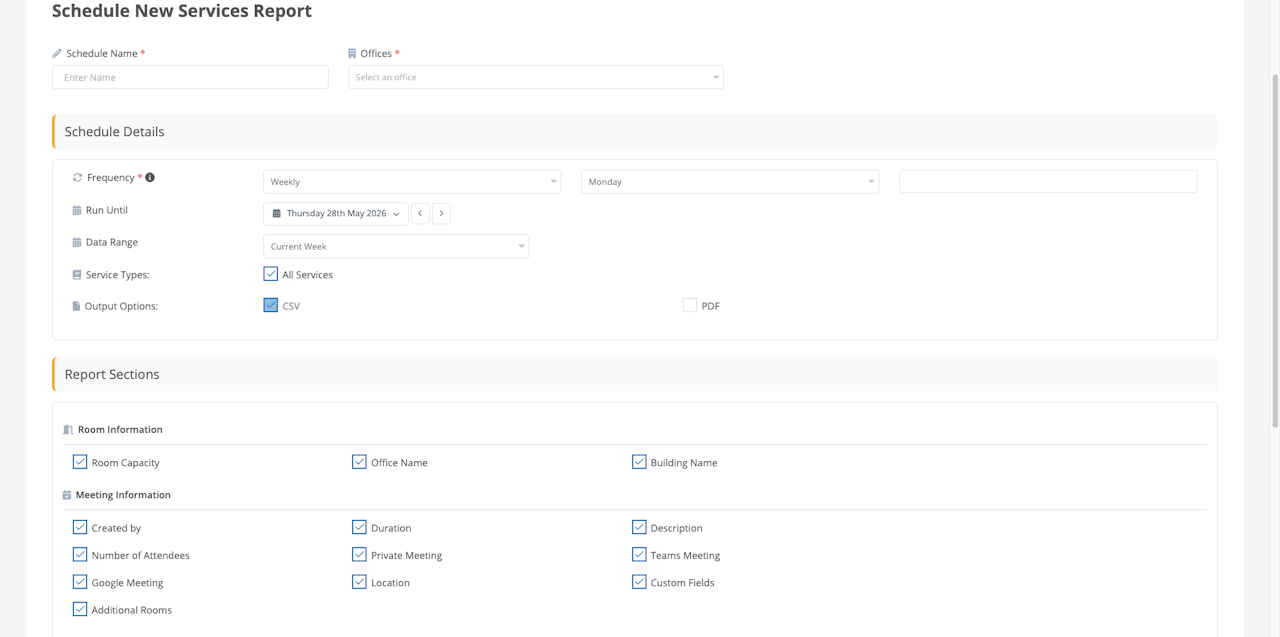Click the building icon beside Offices

[352, 54]
